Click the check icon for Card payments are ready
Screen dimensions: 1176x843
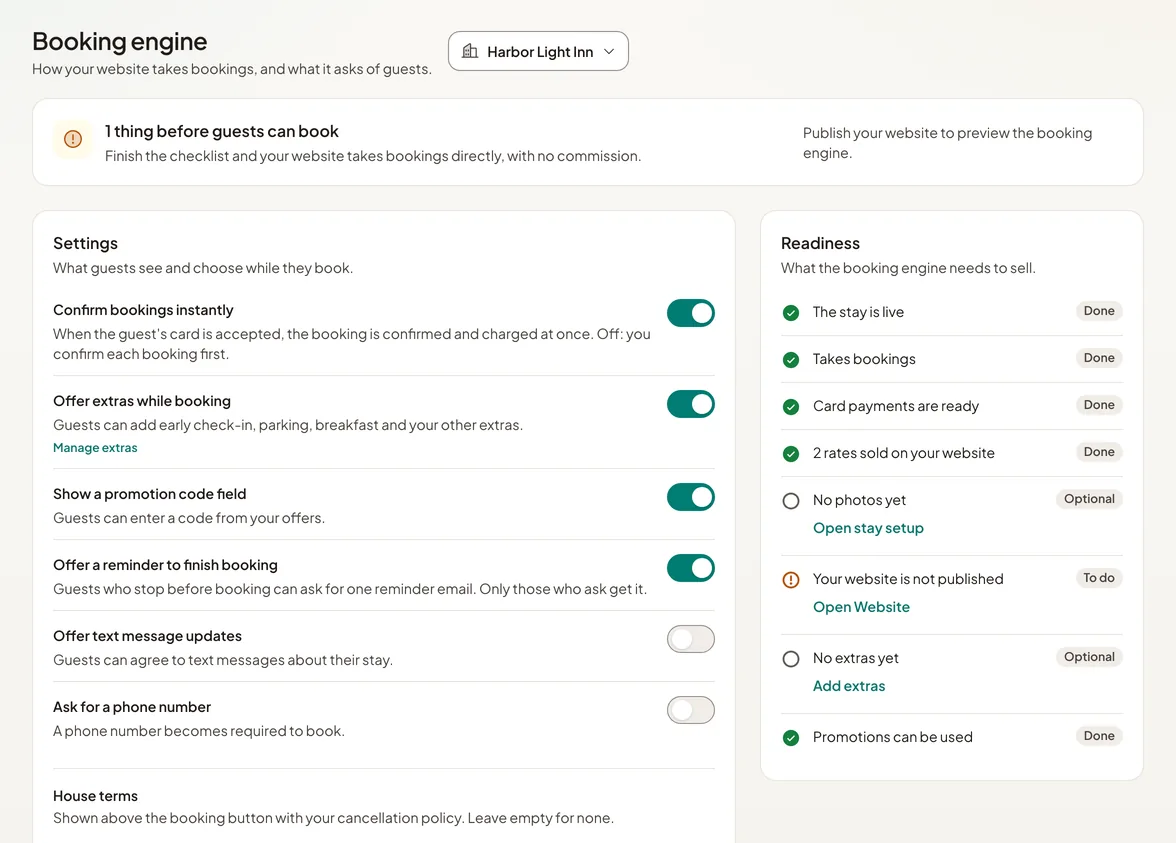tap(790, 406)
